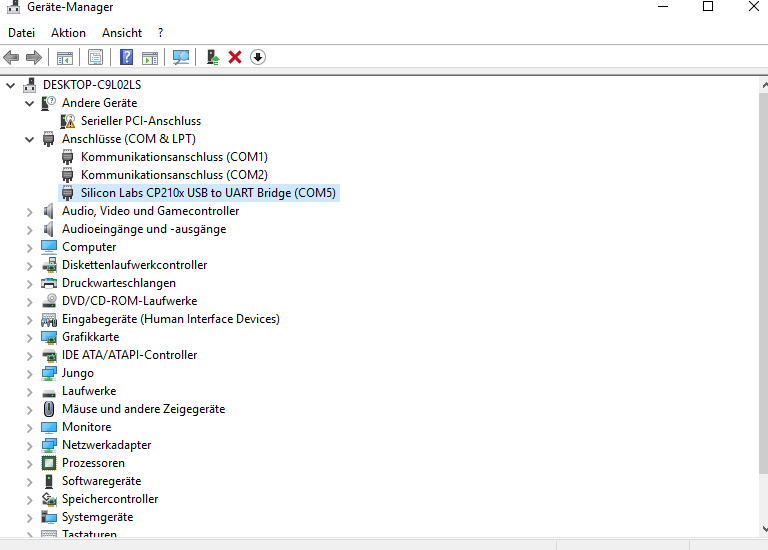Toggle the console tree pane icon

[x=65, y=57]
